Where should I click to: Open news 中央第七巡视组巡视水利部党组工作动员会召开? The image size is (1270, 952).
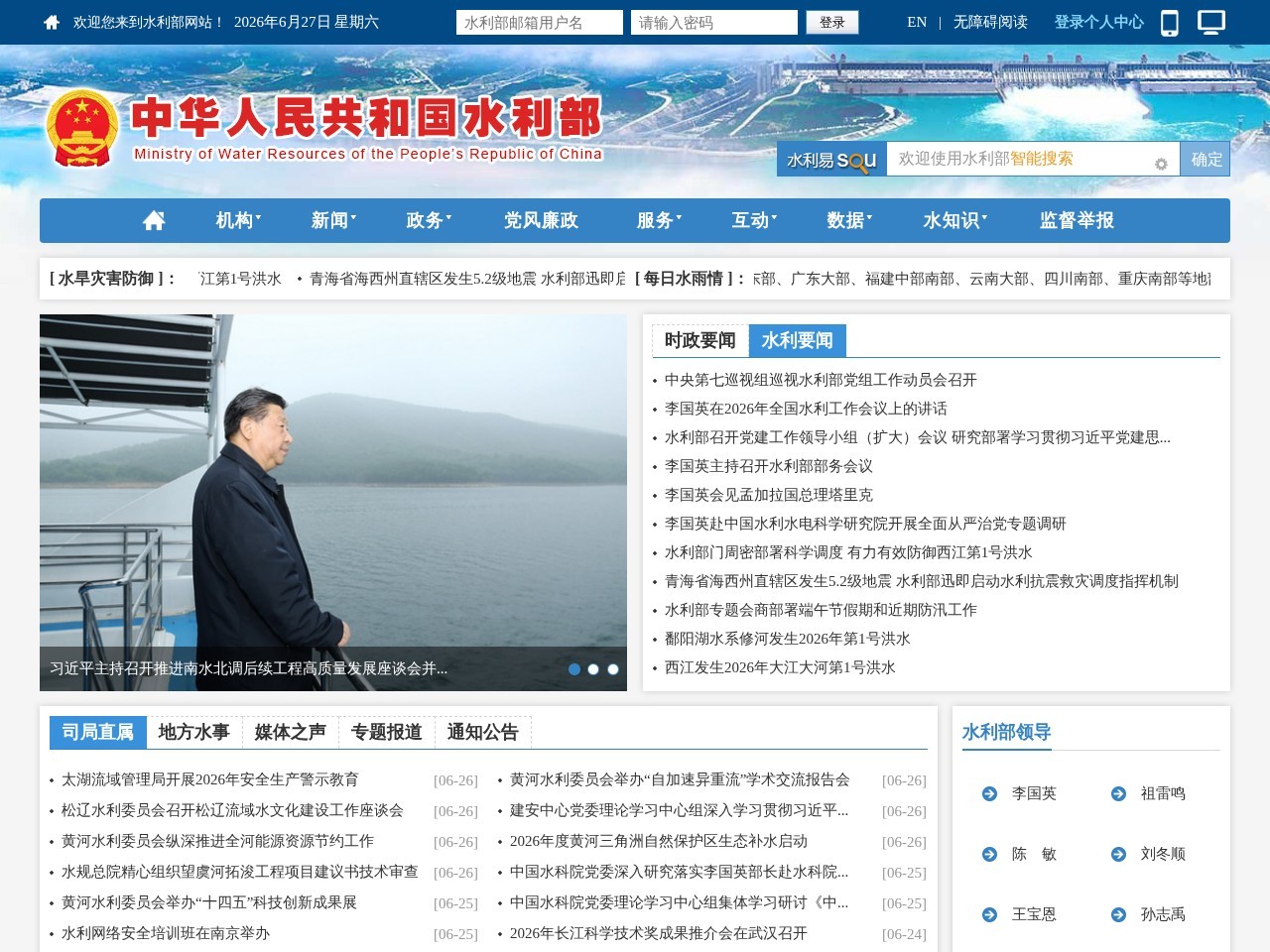tap(821, 380)
